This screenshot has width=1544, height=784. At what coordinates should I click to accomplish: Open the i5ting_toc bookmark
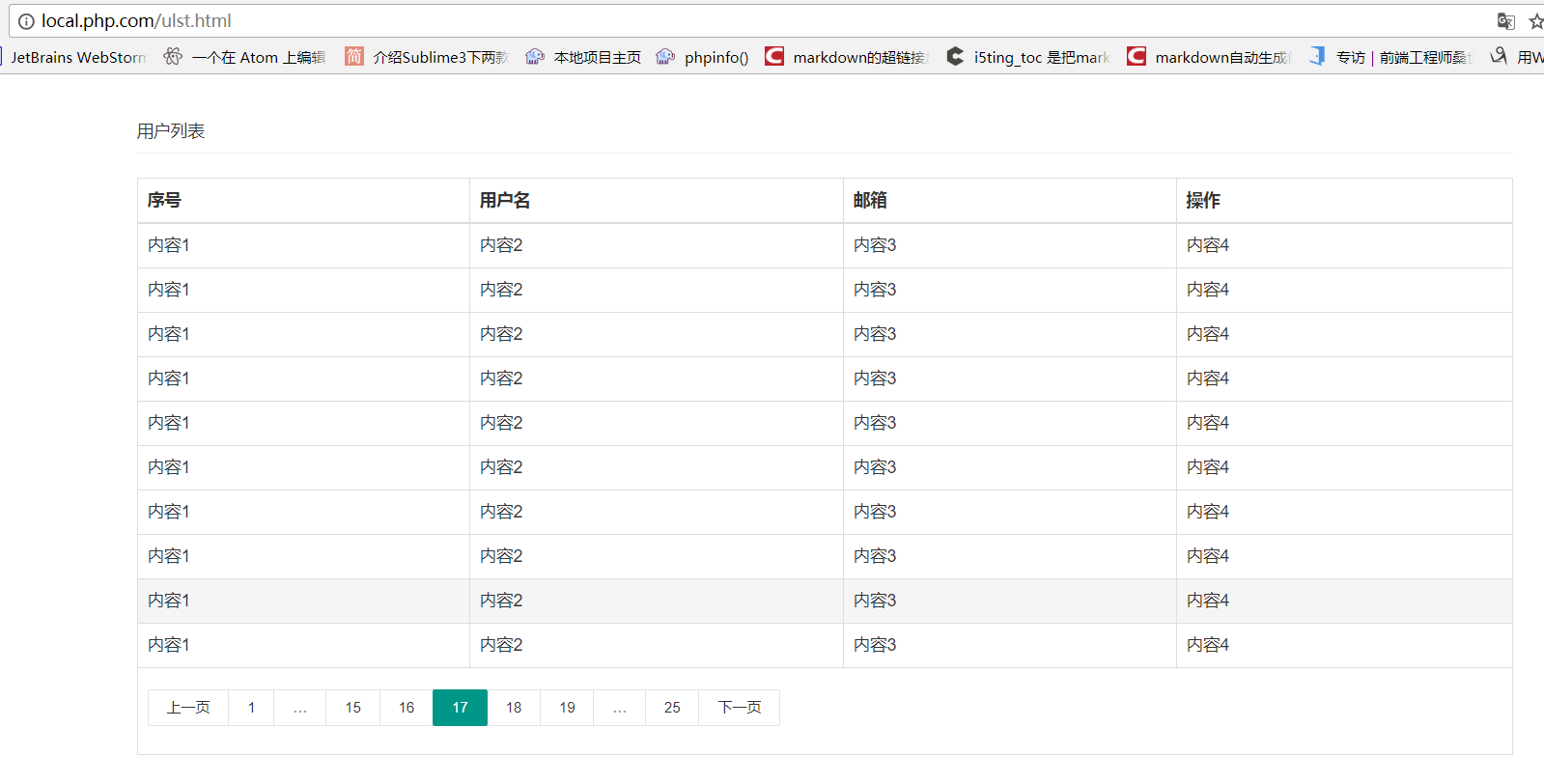(x=1028, y=57)
